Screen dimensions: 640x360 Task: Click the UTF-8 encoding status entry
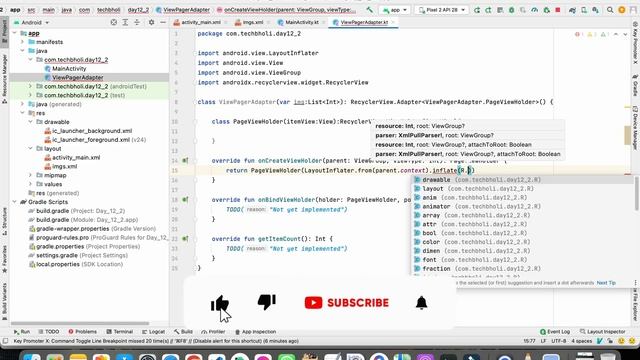559,341
